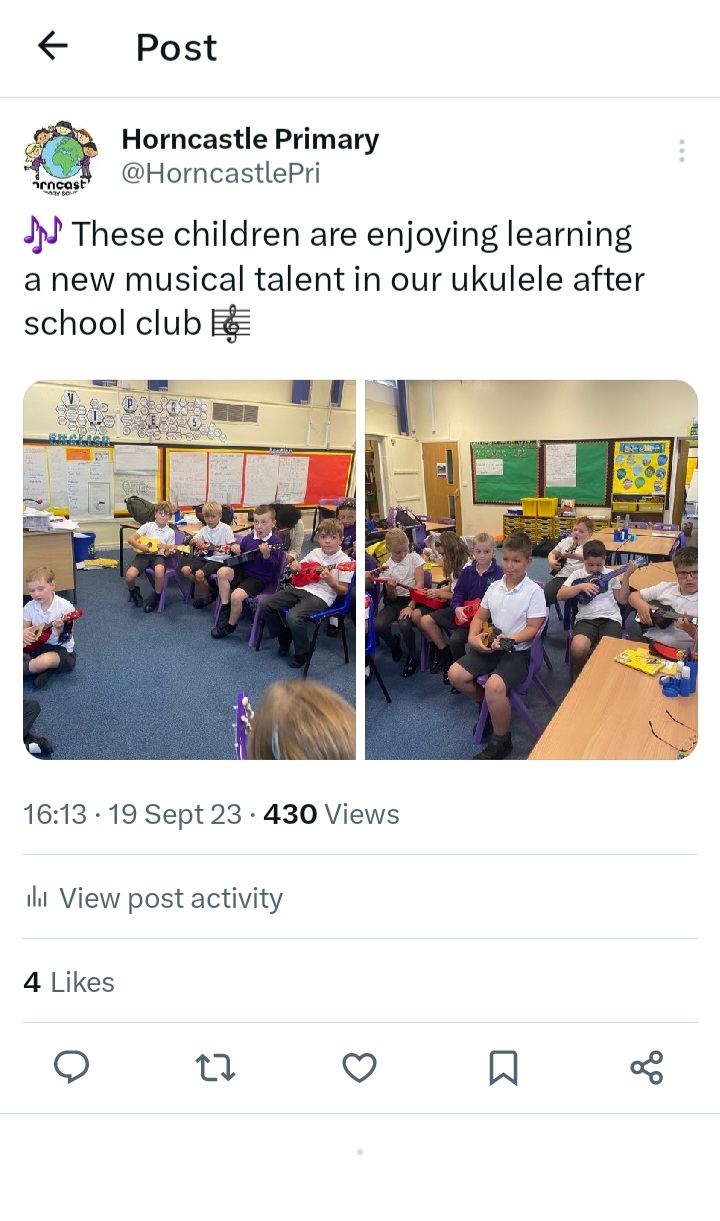Open the @HorncastlePri handle

tap(221, 173)
